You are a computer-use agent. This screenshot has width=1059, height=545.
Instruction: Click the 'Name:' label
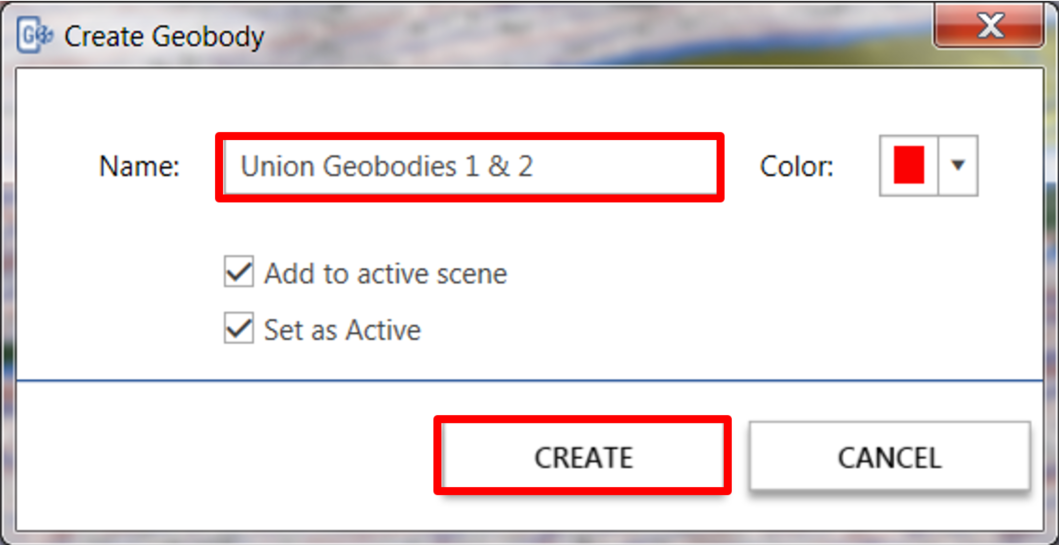139,167
